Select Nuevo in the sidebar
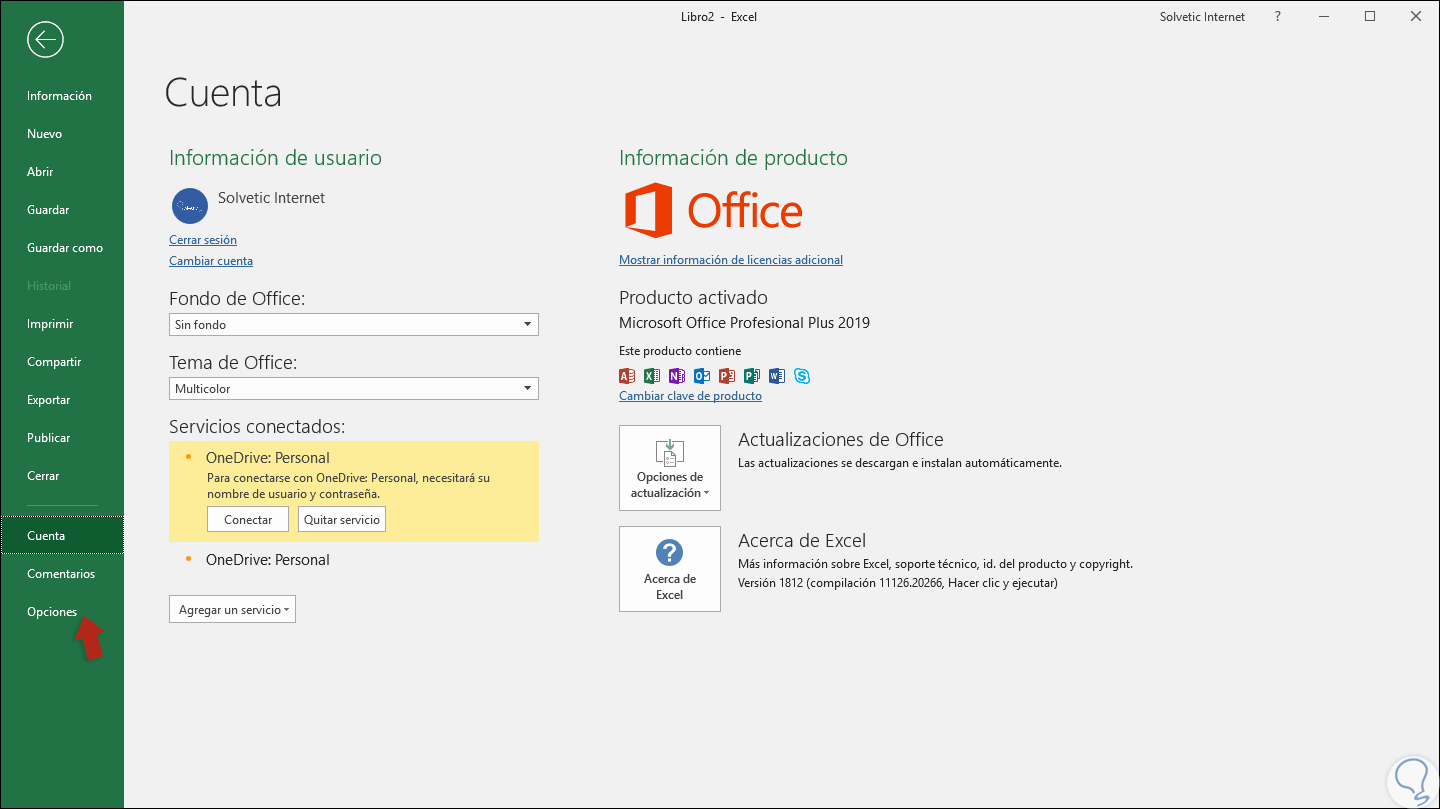This screenshot has height=809, width=1440. click(x=62, y=134)
